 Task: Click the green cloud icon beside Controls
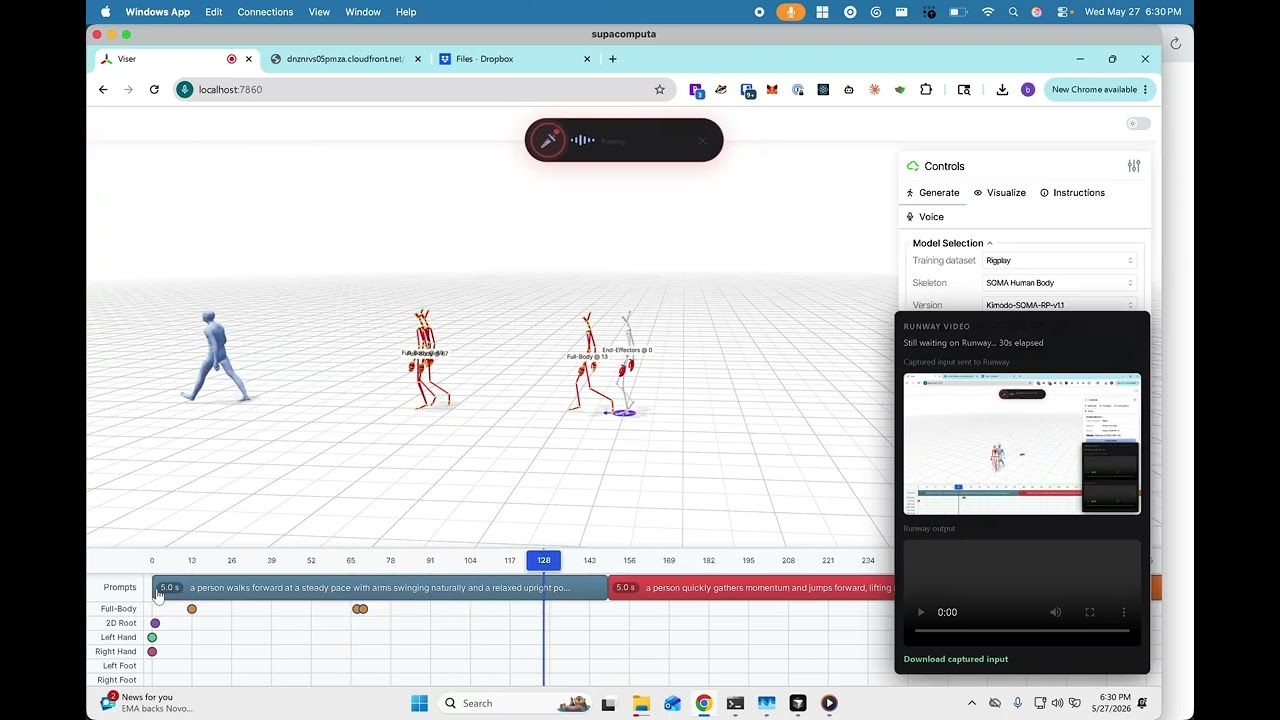click(x=912, y=166)
